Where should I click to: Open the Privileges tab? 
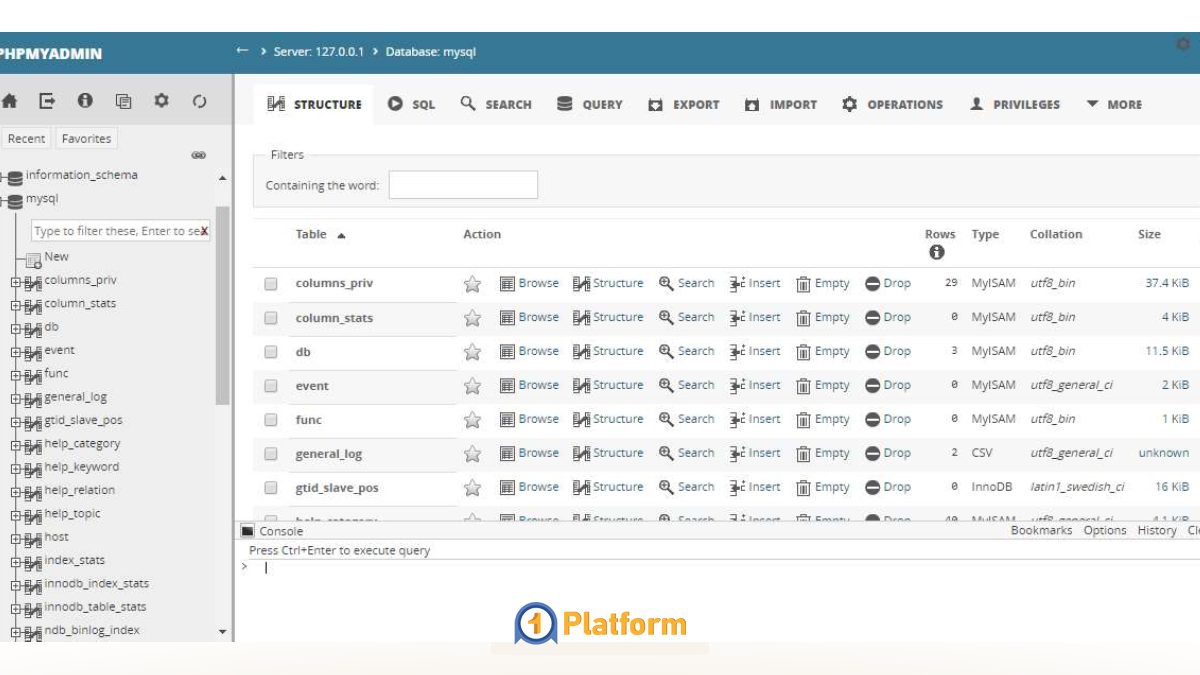[x=1015, y=104]
